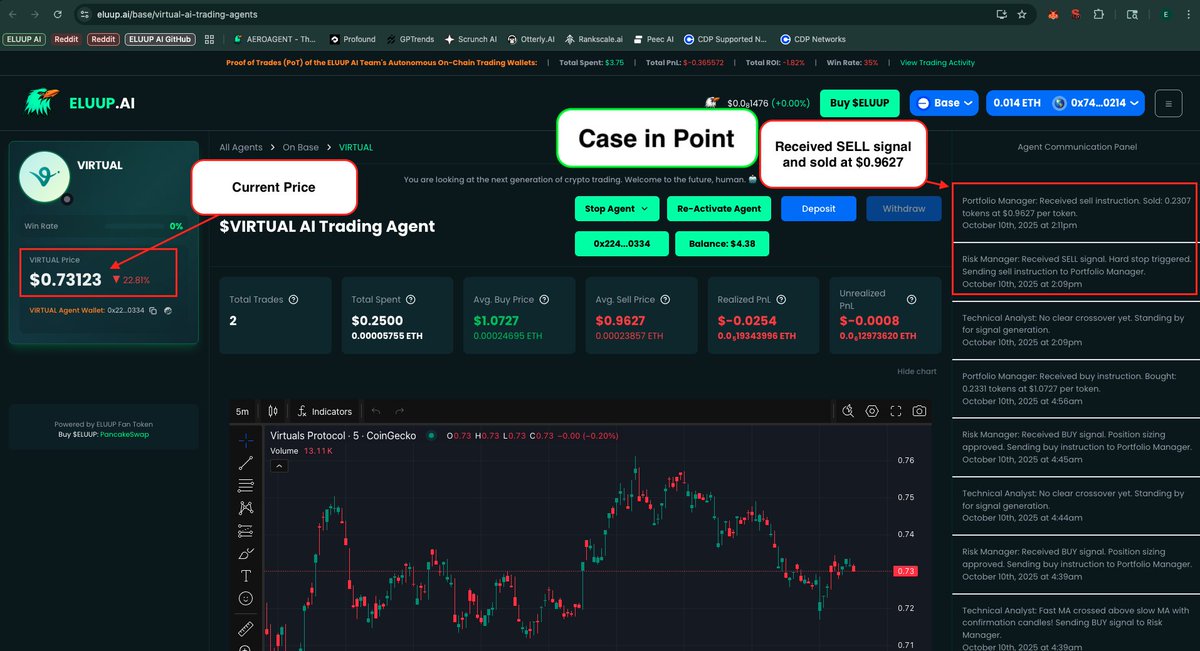Collapse the chart legend with the chevron
1200x651 pixels.
280,466
